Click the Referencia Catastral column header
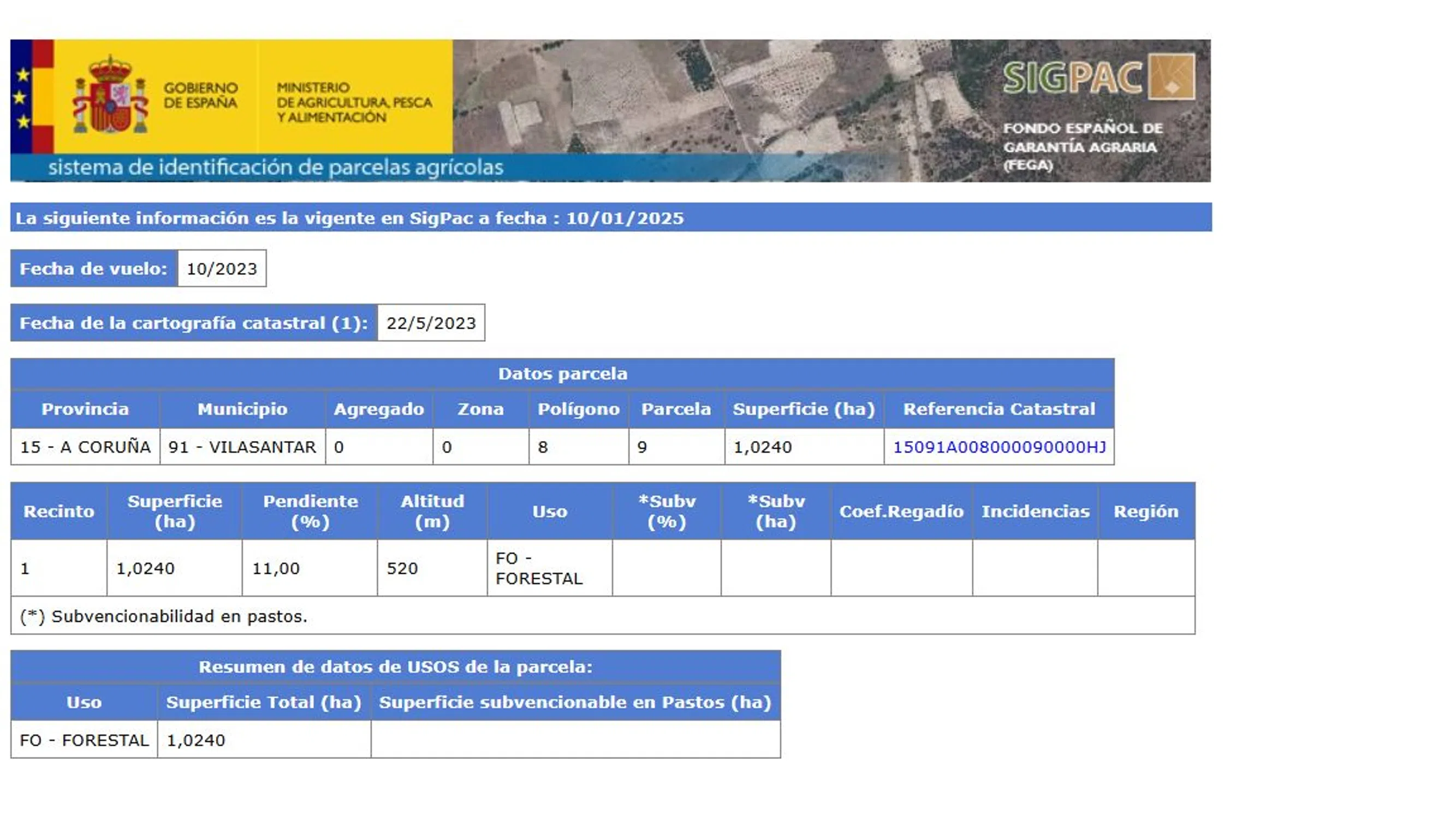The height and width of the screenshot is (819, 1456). tap(999, 409)
